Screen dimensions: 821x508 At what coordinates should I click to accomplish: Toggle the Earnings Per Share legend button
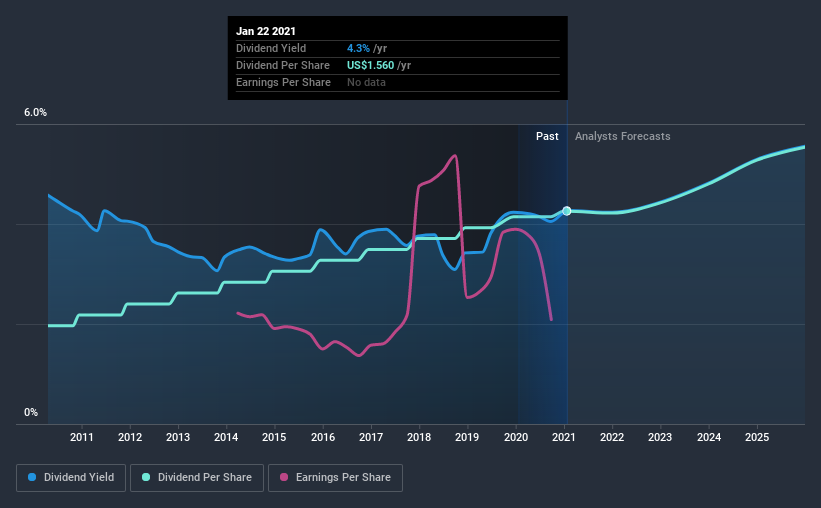(x=336, y=478)
